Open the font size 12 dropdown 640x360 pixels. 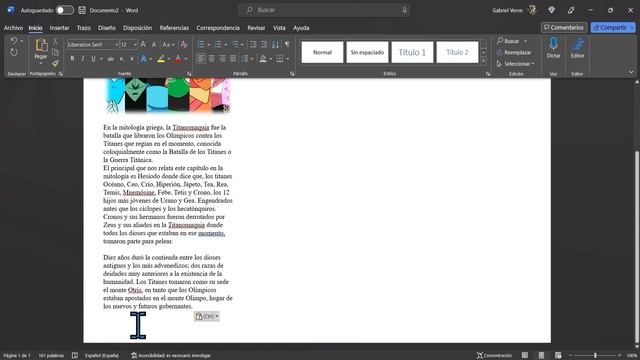pos(135,44)
